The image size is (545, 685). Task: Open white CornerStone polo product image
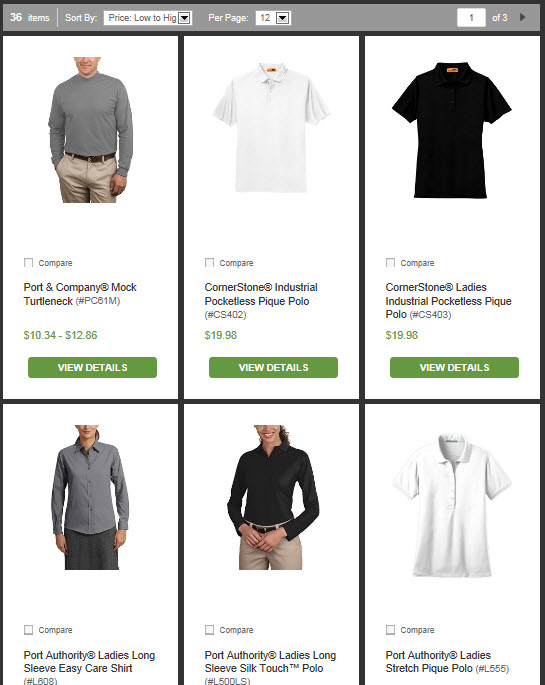point(271,128)
